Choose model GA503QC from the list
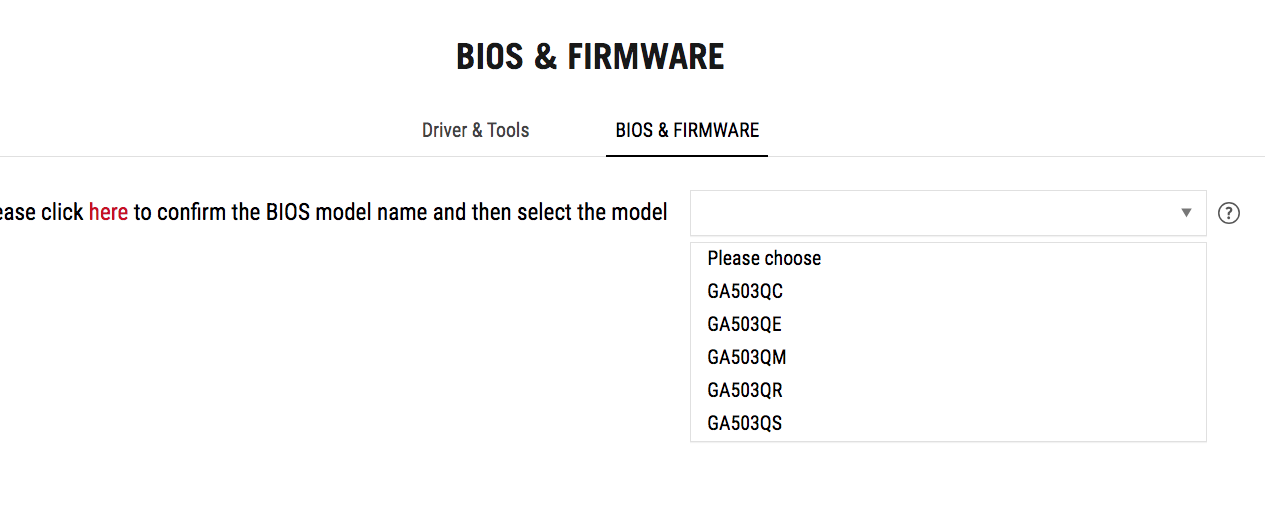The width and height of the screenshot is (1265, 516). pos(745,291)
